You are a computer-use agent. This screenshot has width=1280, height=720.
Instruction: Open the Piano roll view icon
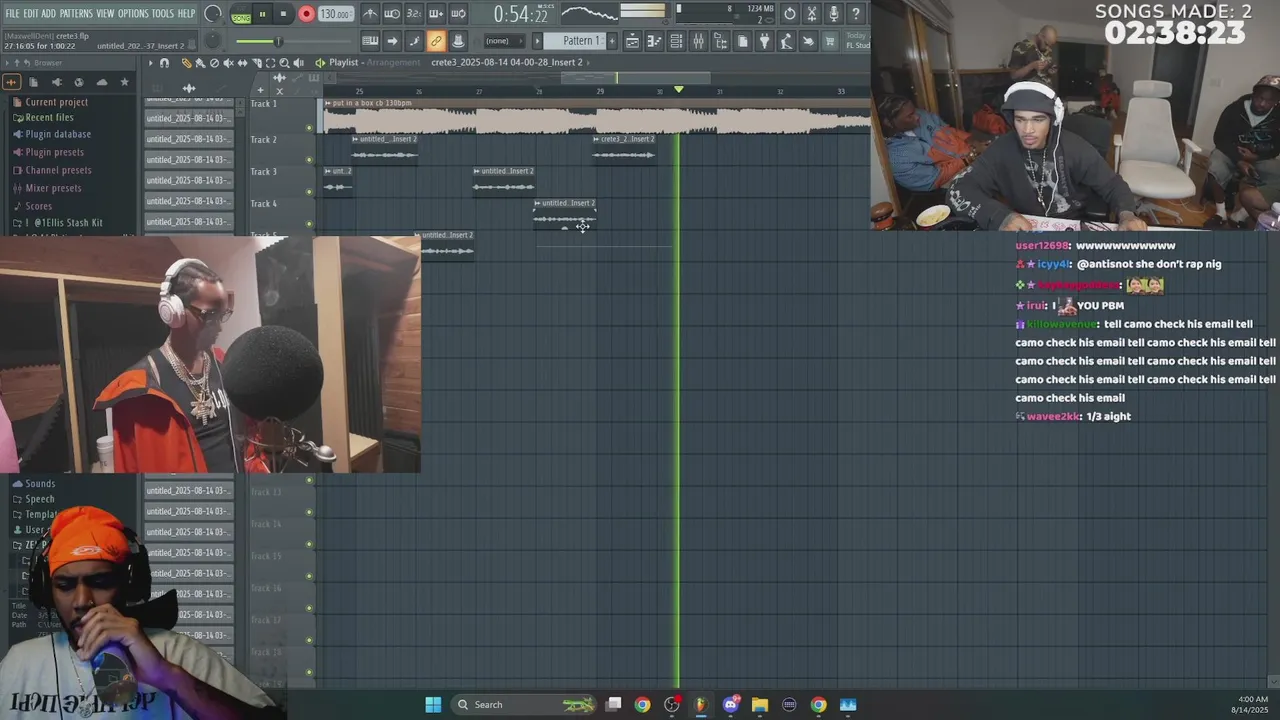pyautogui.click(x=654, y=41)
